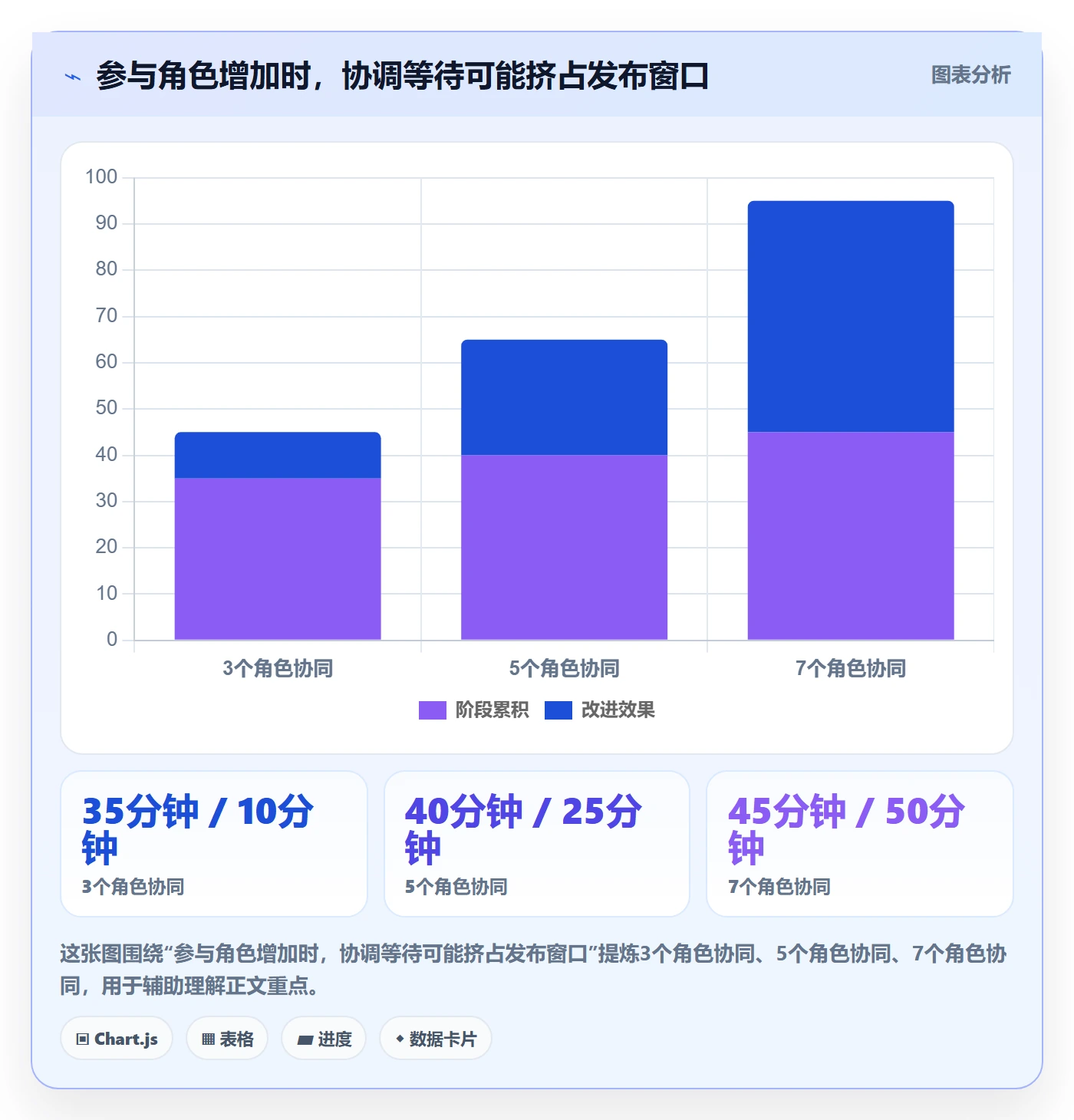Select the 数据卡片 tag

436,1039
